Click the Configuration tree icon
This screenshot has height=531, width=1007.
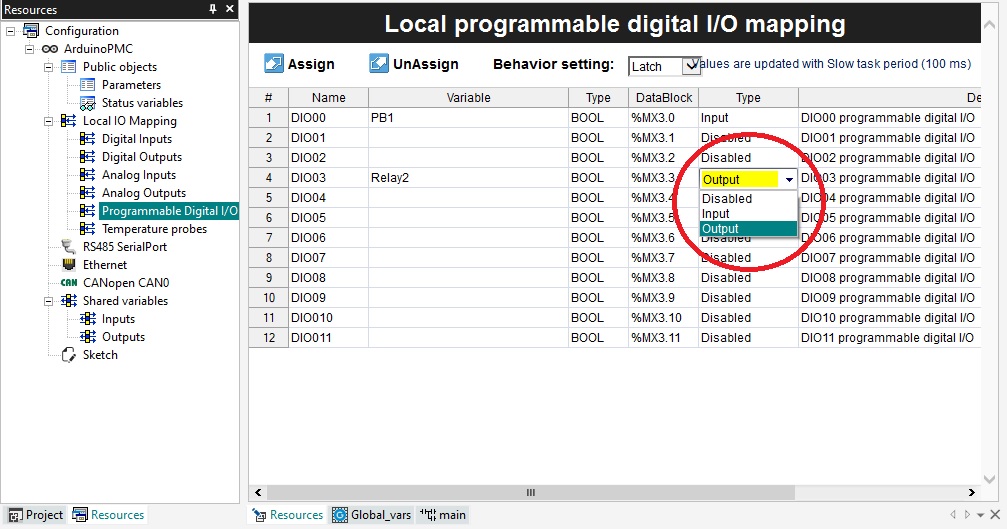point(30,30)
